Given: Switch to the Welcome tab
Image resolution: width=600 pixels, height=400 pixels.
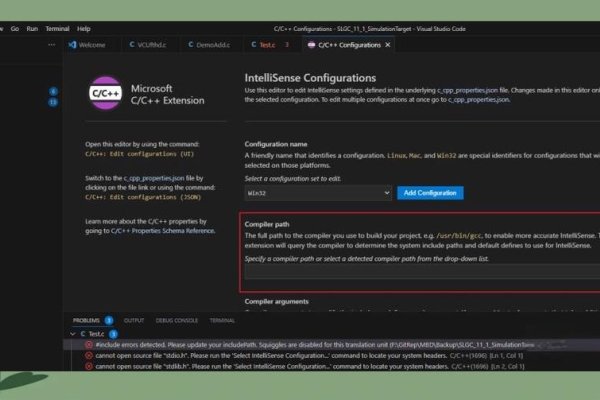Looking at the screenshot, I should pyautogui.click(x=92, y=45).
